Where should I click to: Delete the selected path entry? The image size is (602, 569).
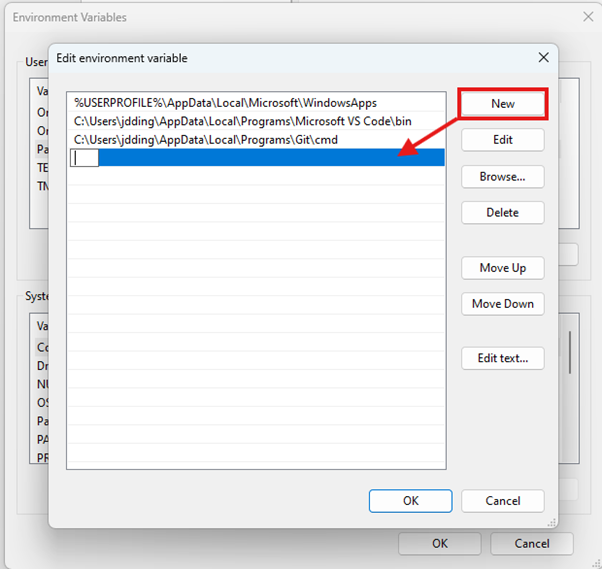502,212
